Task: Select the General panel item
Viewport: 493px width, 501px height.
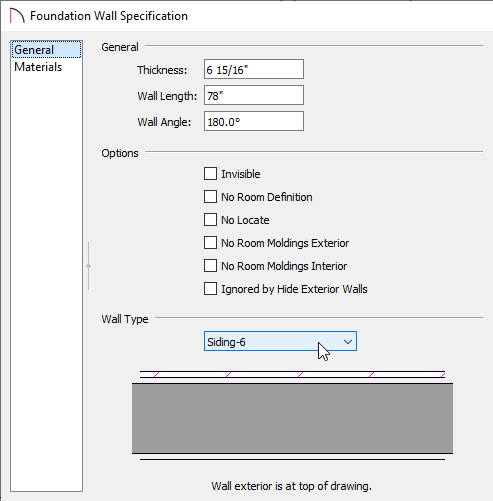Action: 46,50
